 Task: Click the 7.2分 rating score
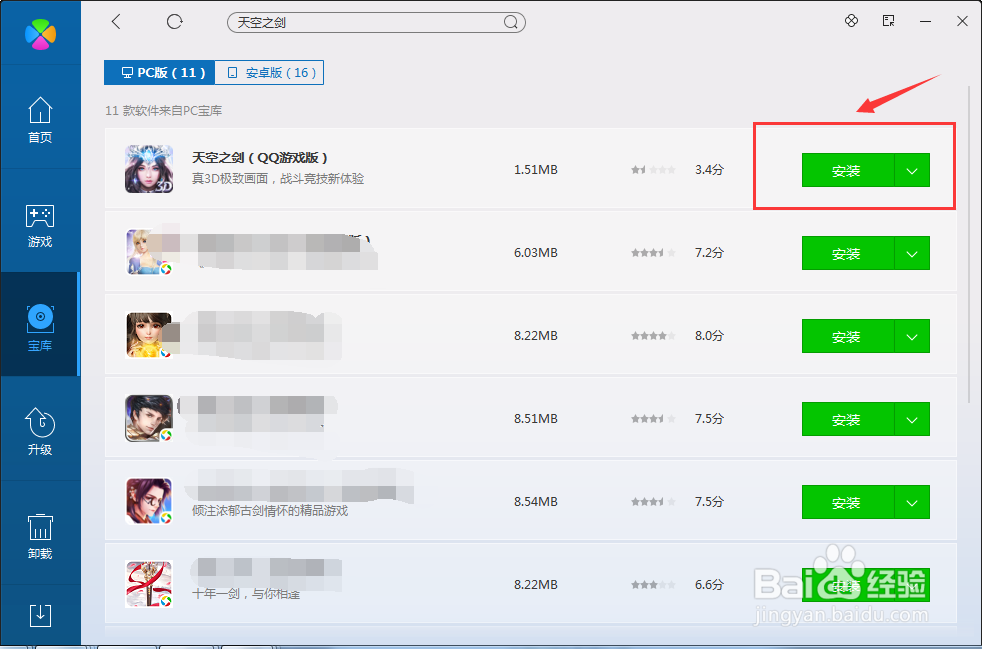tap(709, 252)
